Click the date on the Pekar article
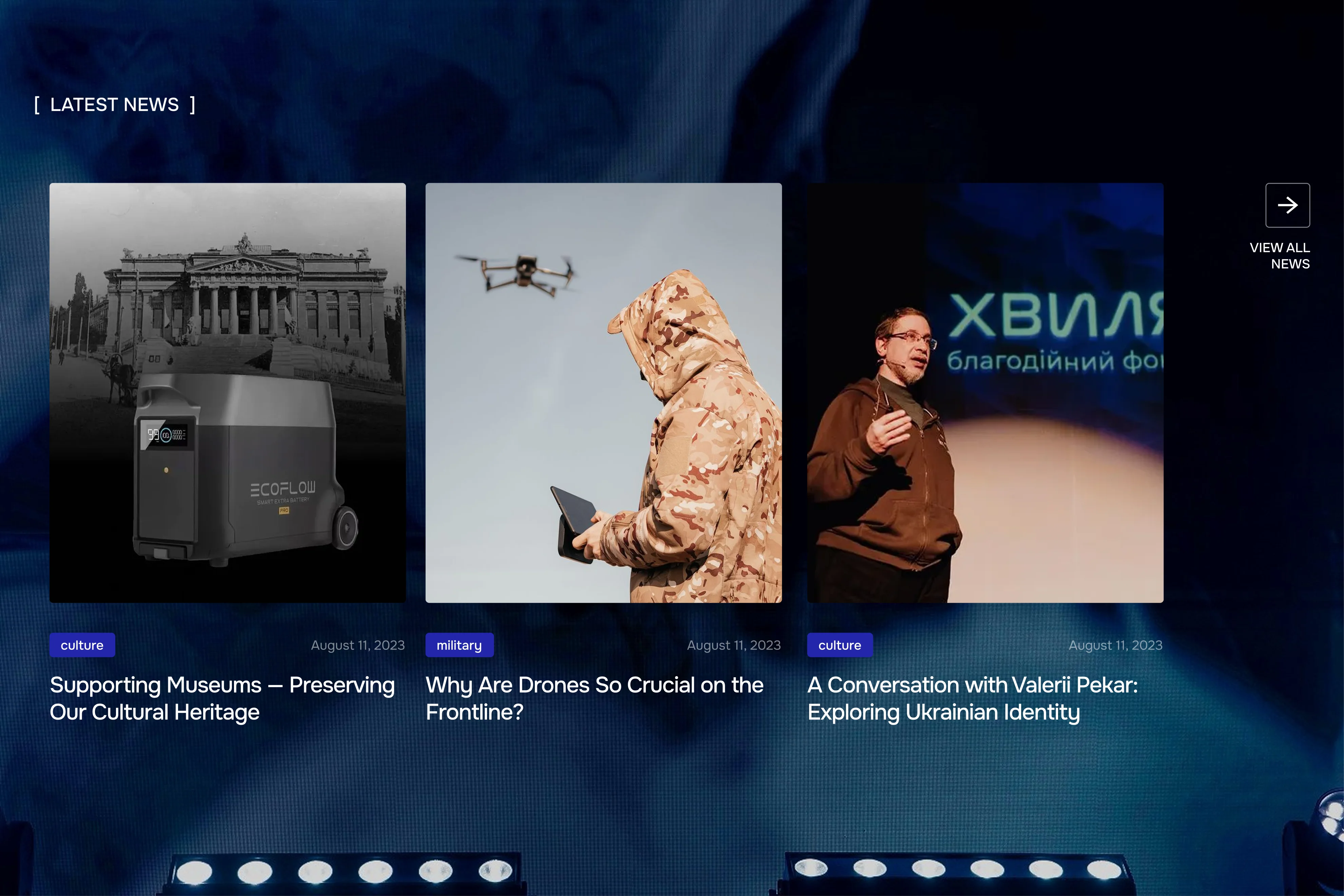Viewport: 1344px width, 896px height. [1115, 645]
